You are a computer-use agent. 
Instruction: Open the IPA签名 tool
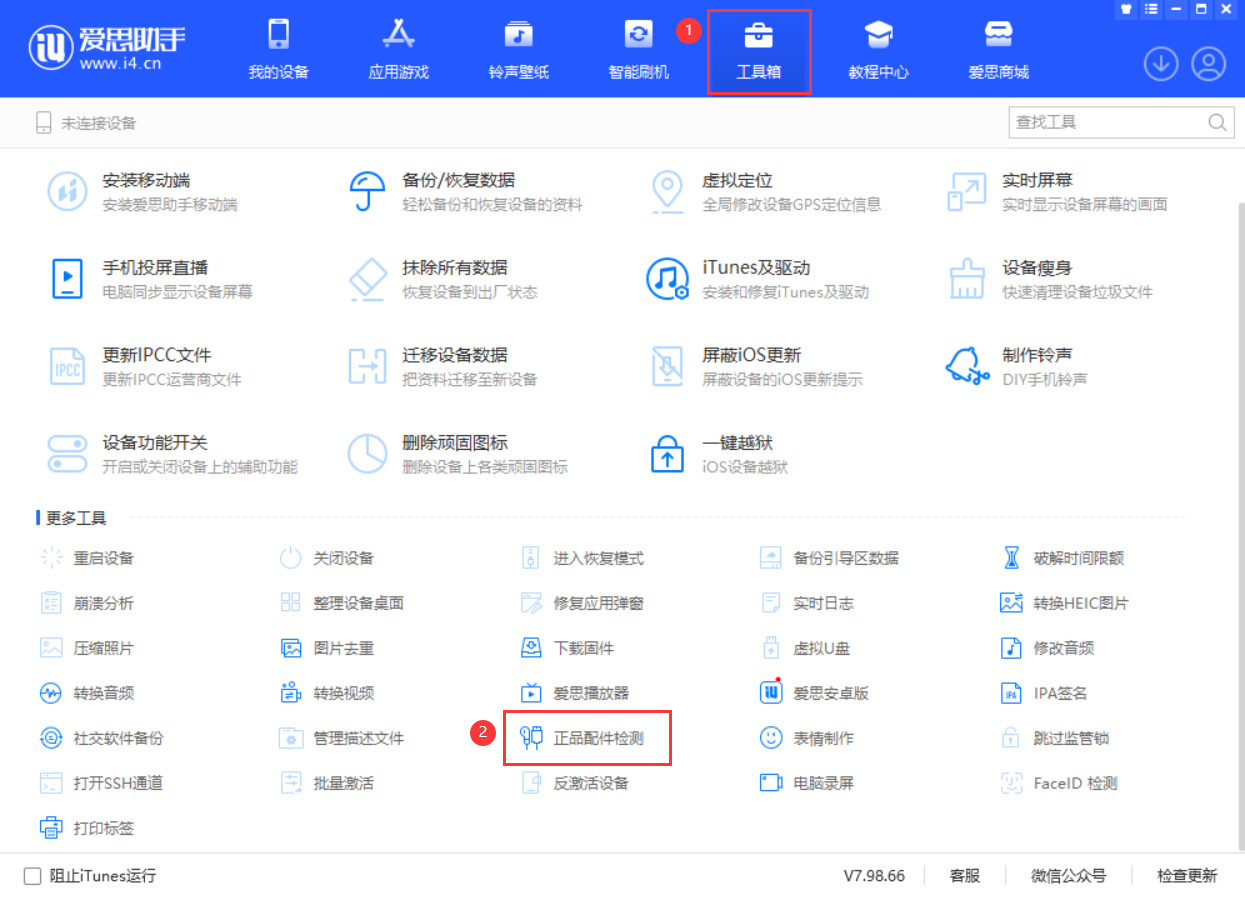pos(1044,693)
